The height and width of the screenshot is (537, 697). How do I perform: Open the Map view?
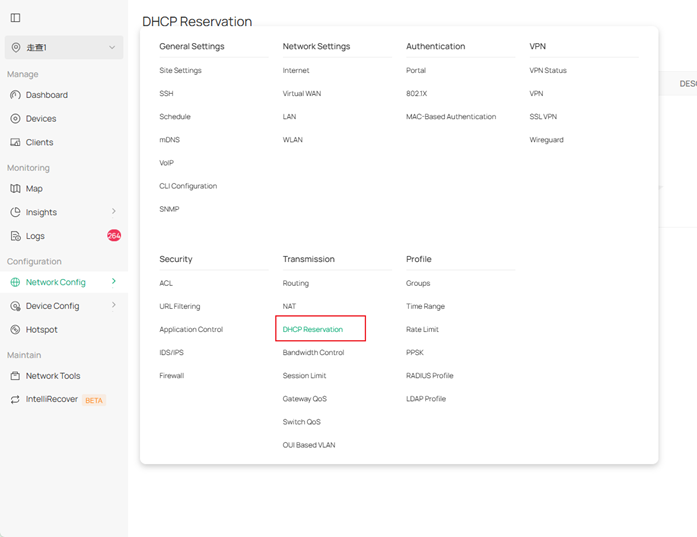pyautogui.click(x=34, y=189)
